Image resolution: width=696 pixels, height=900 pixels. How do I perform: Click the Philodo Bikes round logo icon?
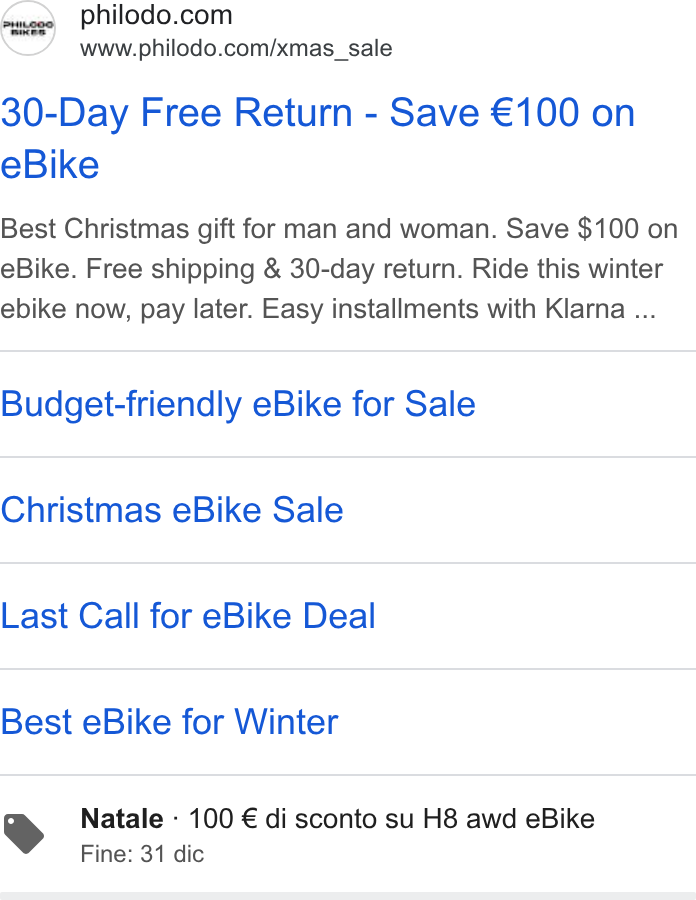(28, 28)
